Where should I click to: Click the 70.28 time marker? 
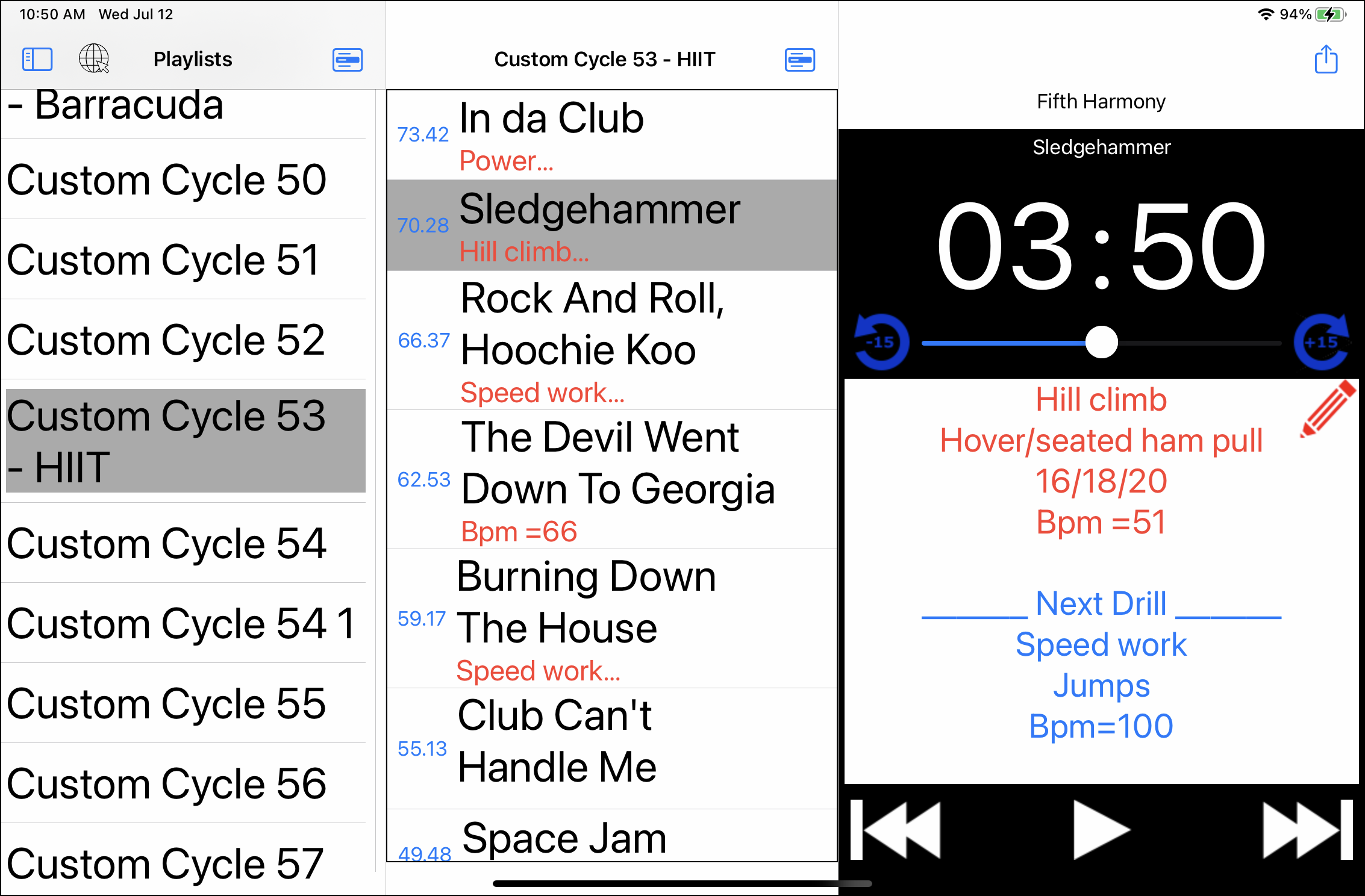423,225
